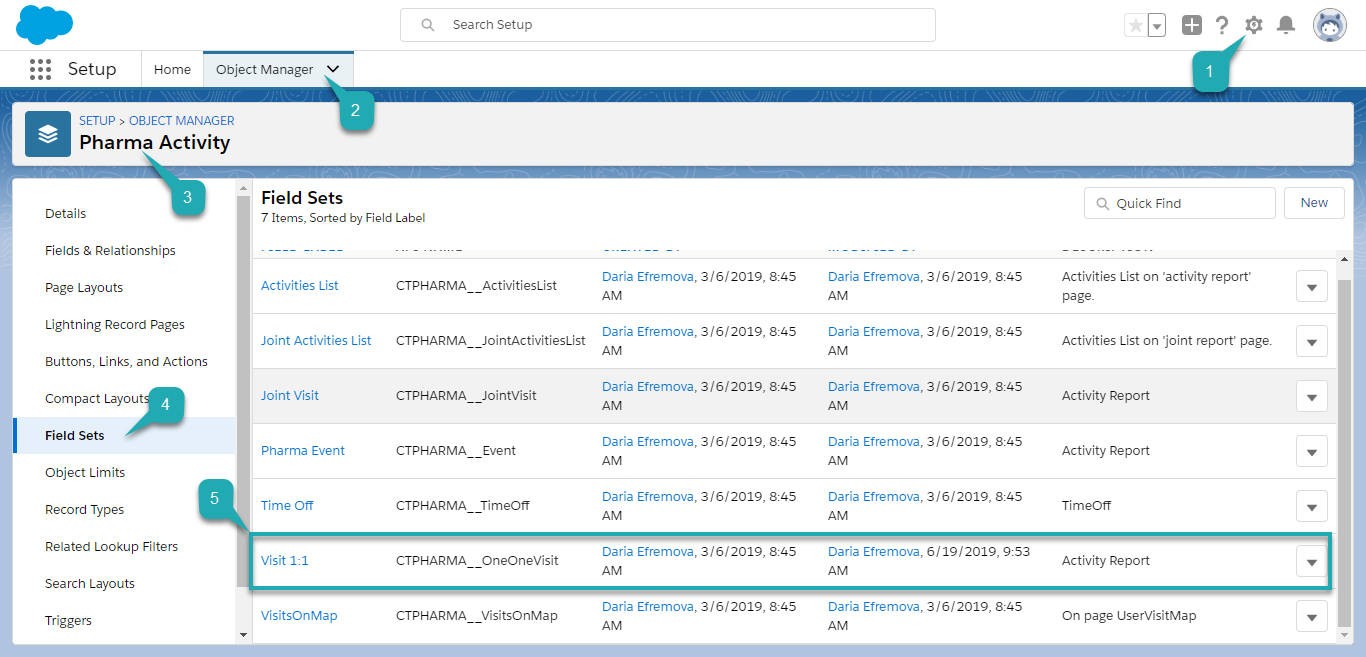Open the global actions plus icon
Screen dimensions: 1366x657
(x=1191, y=26)
